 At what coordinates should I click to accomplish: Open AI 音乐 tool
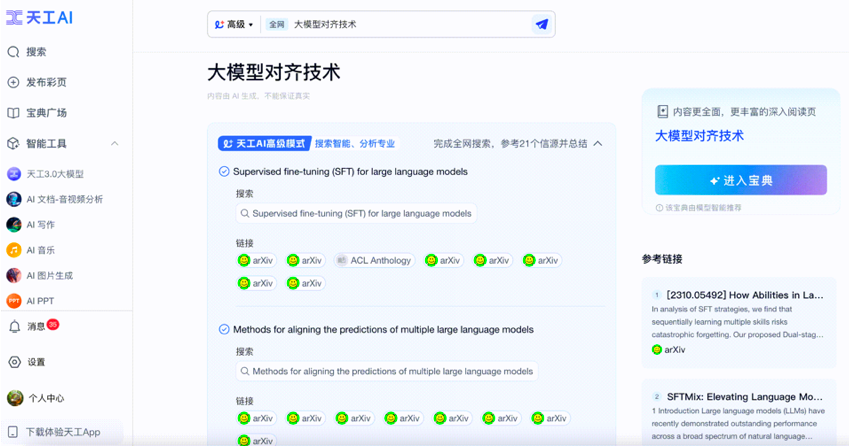(x=31, y=250)
